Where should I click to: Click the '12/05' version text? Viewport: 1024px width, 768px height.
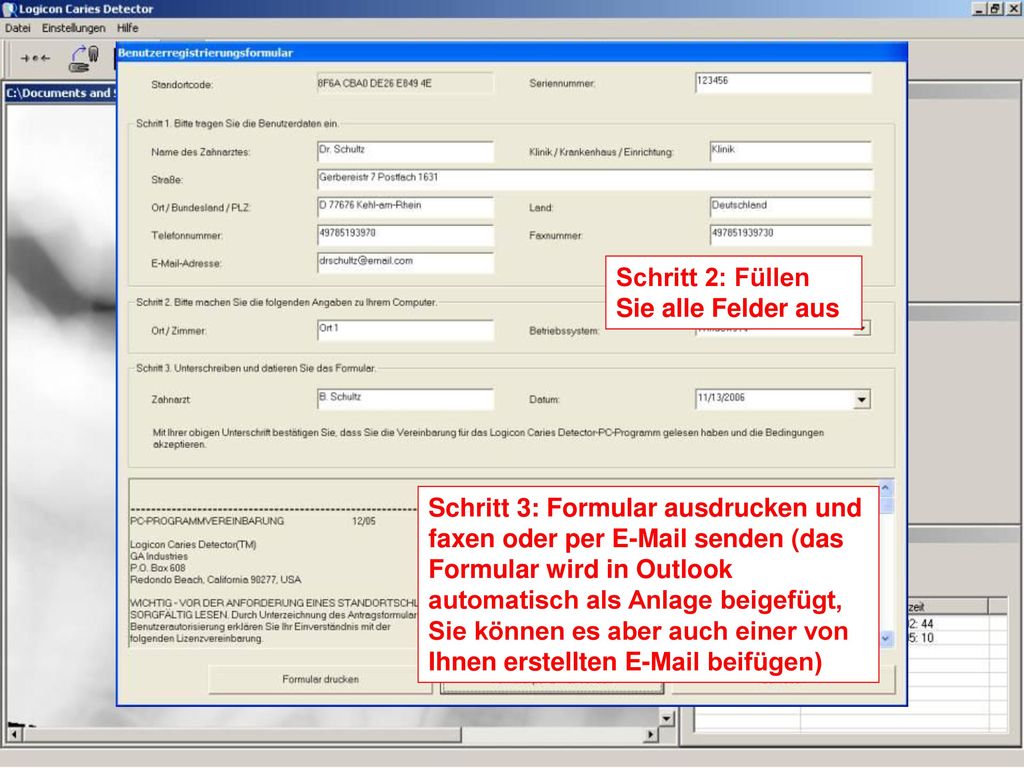coord(364,521)
